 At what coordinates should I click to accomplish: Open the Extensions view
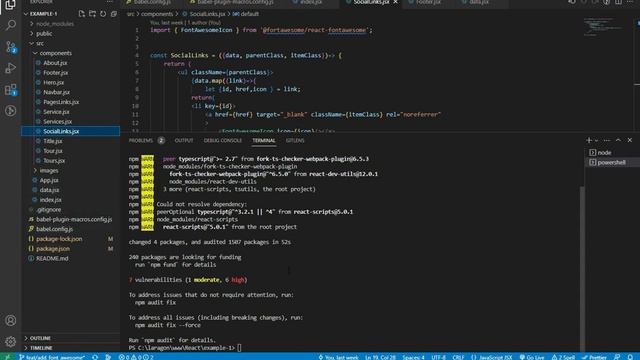click(11, 89)
